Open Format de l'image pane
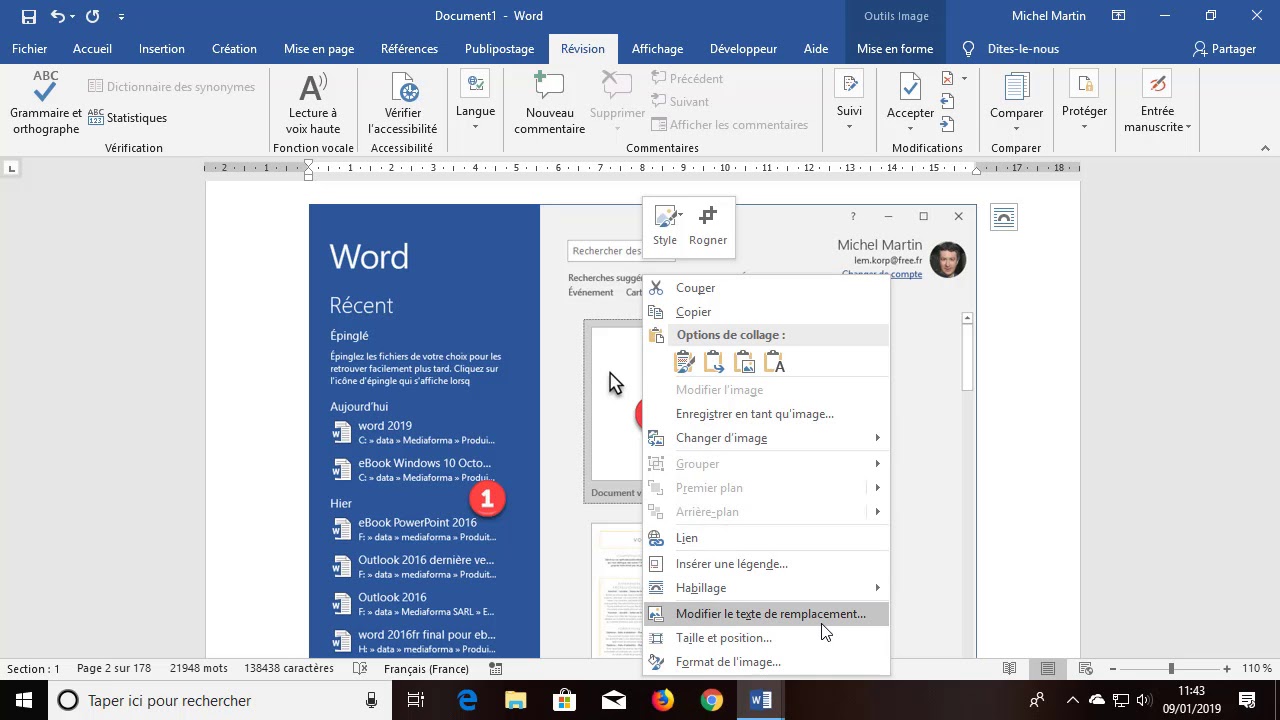This screenshot has width=1280, height=720. point(766,662)
